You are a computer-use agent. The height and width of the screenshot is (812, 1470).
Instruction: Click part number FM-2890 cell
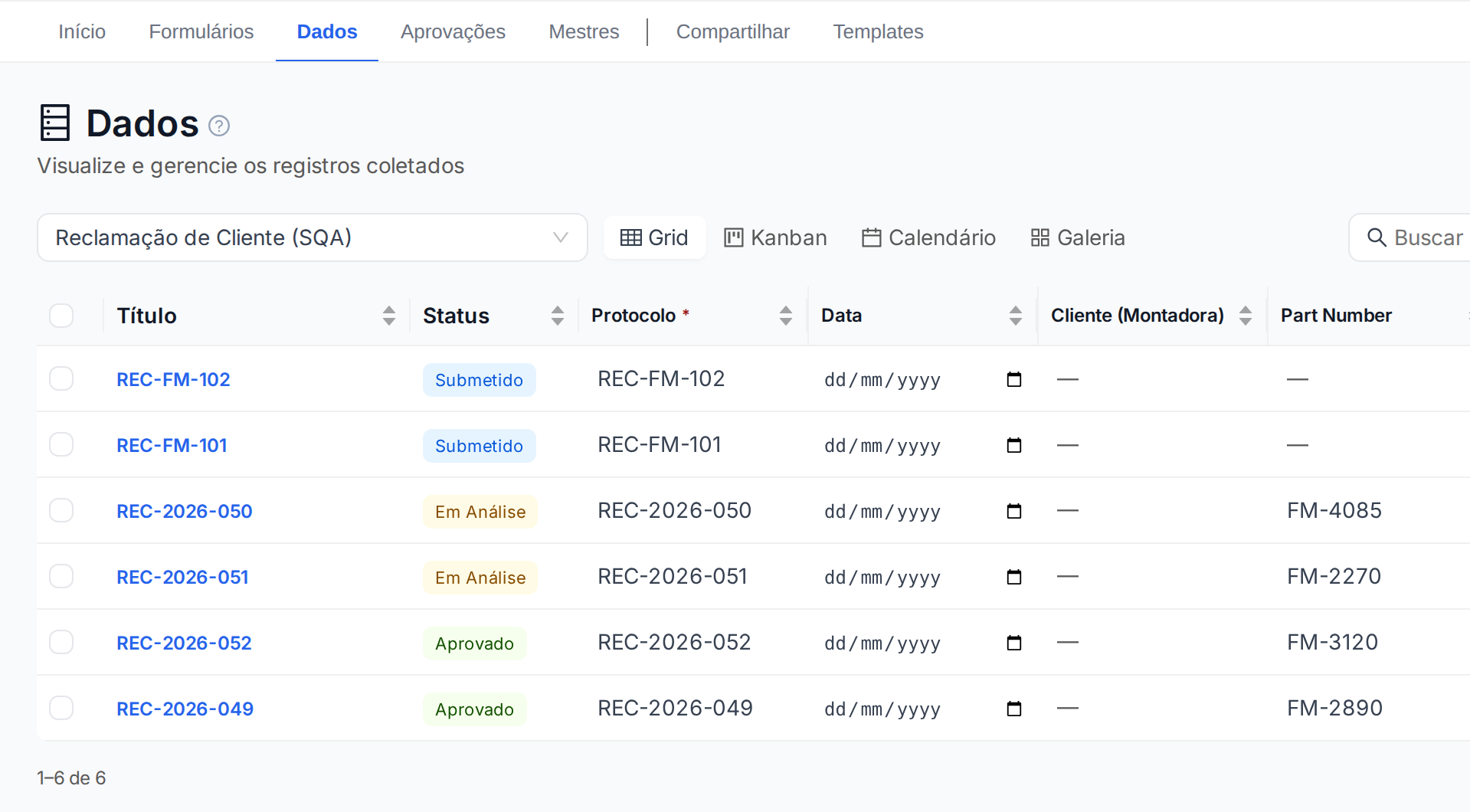1334,708
